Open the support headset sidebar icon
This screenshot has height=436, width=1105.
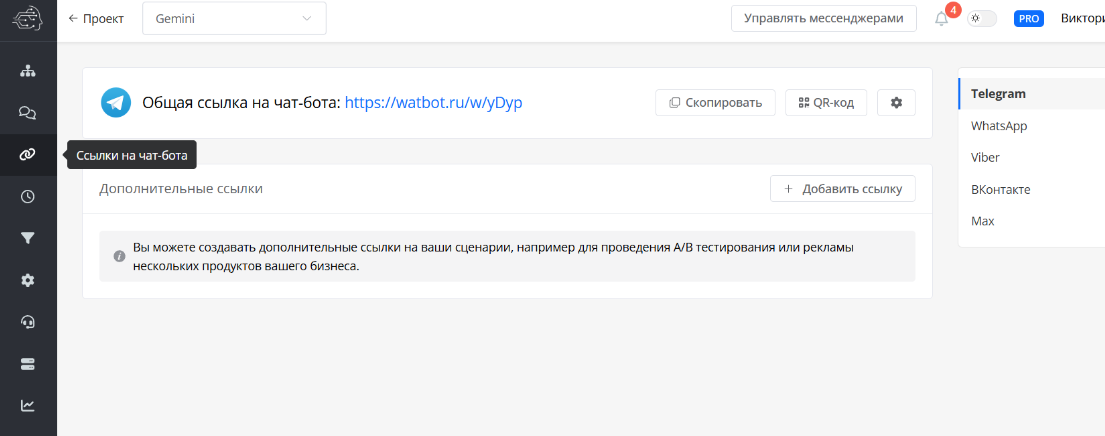coord(28,322)
